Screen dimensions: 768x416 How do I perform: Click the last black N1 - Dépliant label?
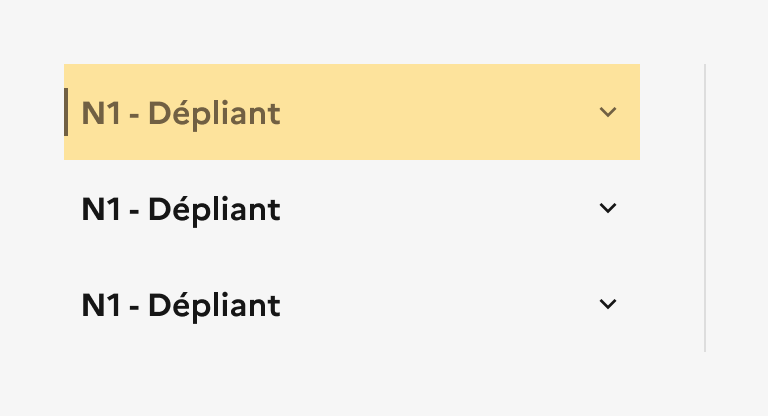(x=181, y=305)
